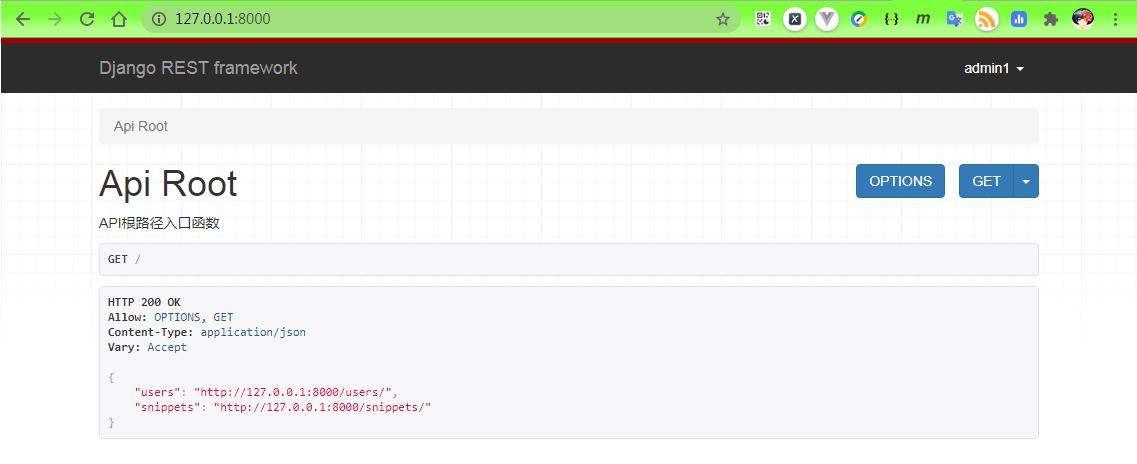Screen dimensions: 1137x464
Task: Click the "users" JSON key
Action: point(157,392)
